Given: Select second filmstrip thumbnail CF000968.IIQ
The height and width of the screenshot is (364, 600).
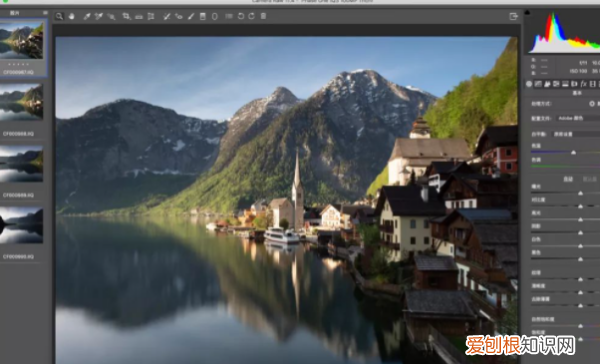Looking at the screenshot, I should (x=21, y=101).
